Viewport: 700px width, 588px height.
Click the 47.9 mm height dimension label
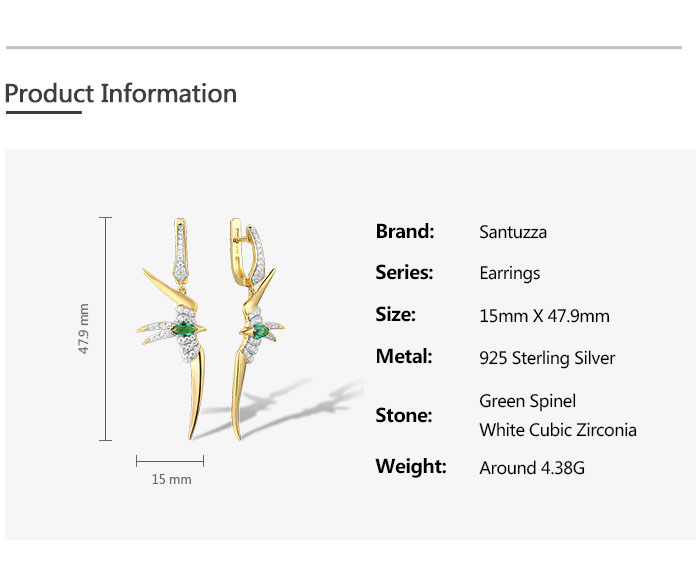pos(85,329)
